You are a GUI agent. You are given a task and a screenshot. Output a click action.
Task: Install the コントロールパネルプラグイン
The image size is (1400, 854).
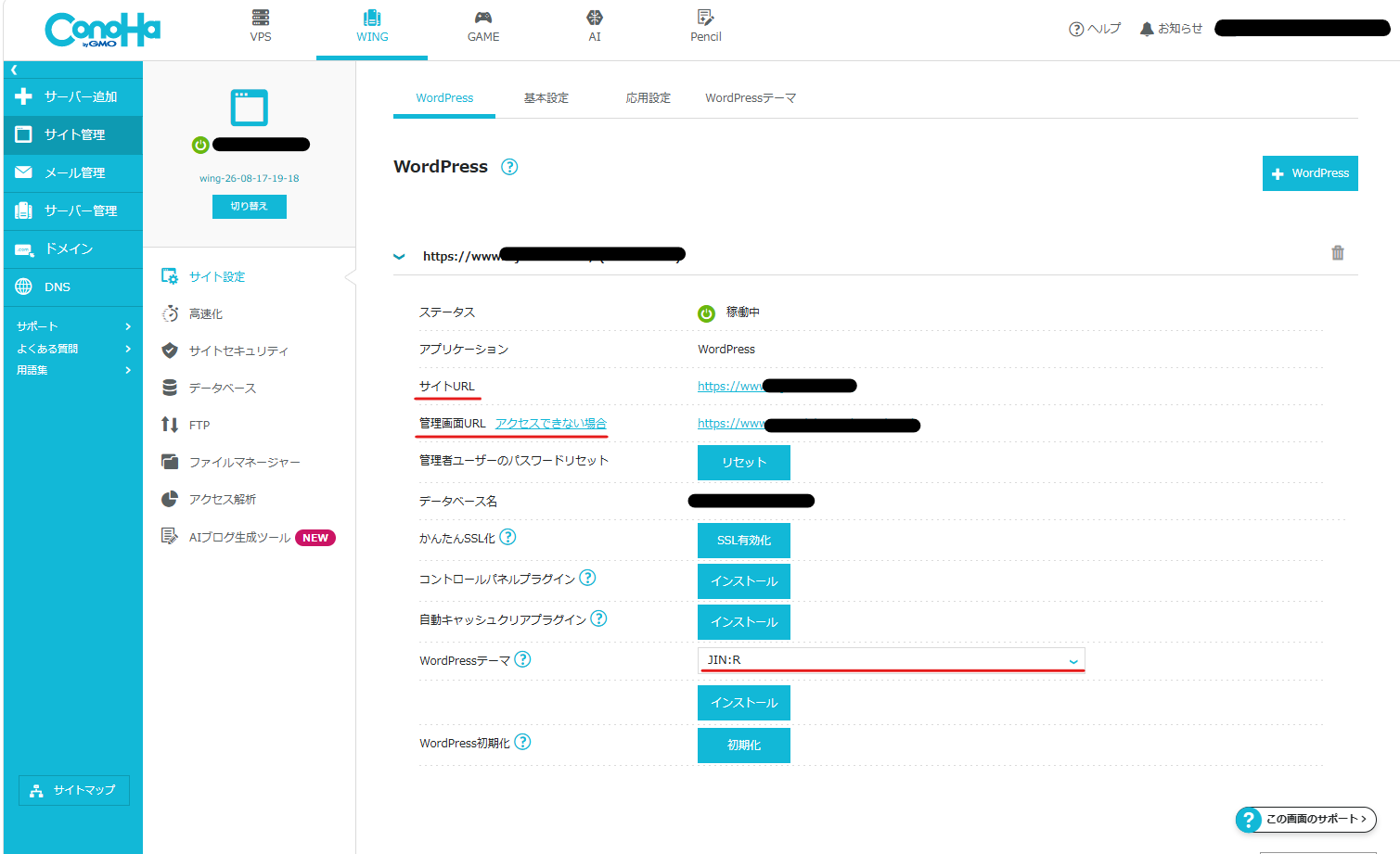point(744,581)
